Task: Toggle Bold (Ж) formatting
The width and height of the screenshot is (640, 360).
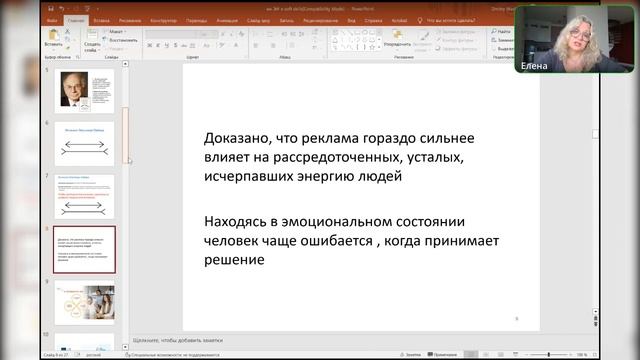Action: [x=149, y=45]
